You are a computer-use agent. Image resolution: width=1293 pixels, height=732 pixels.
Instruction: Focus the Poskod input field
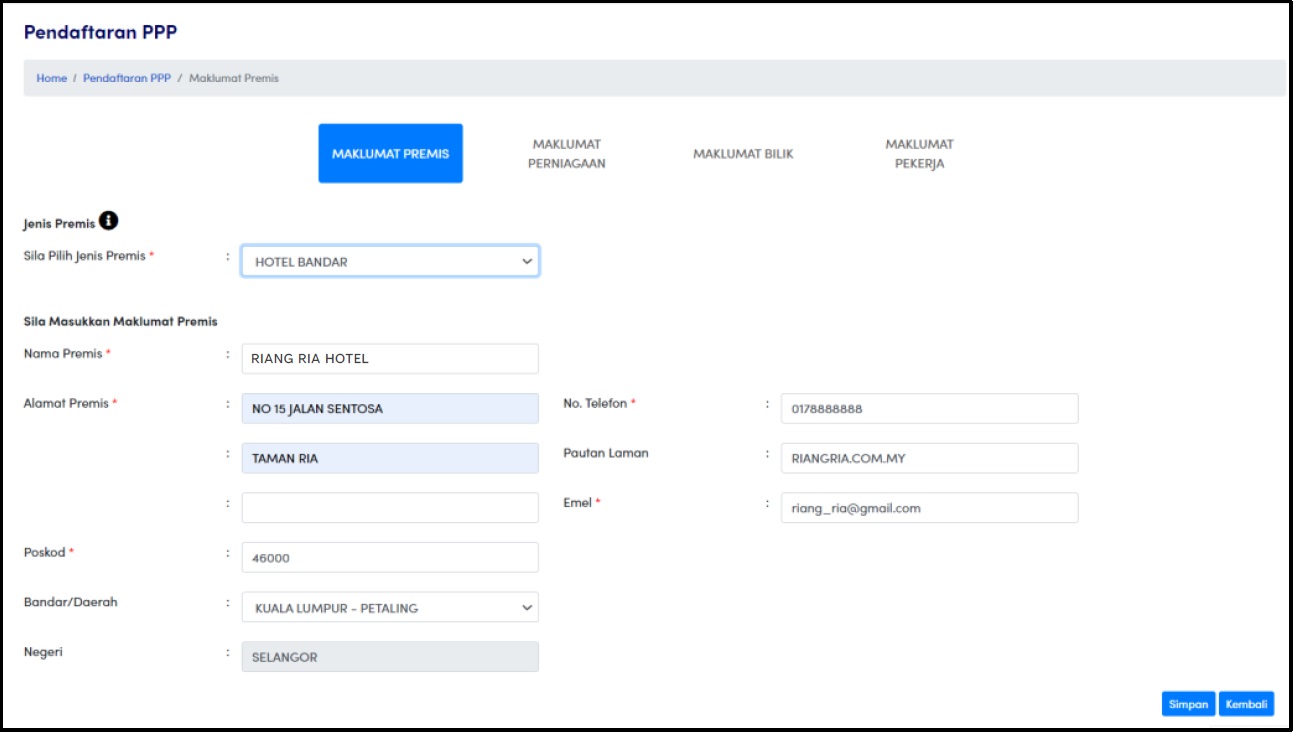(390, 557)
